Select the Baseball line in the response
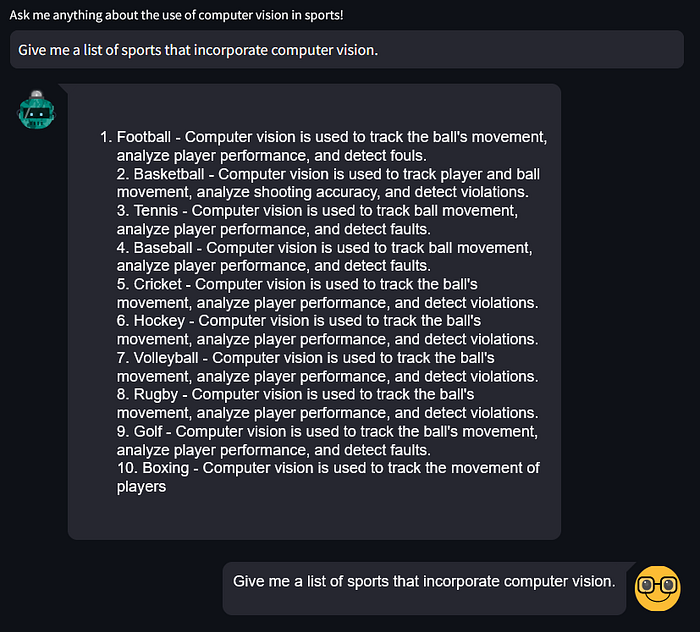This screenshot has width=700, height=632. [325, 257]
